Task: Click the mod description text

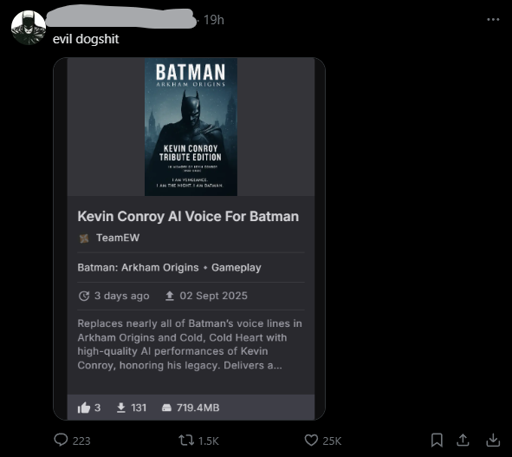Action: 190,344
